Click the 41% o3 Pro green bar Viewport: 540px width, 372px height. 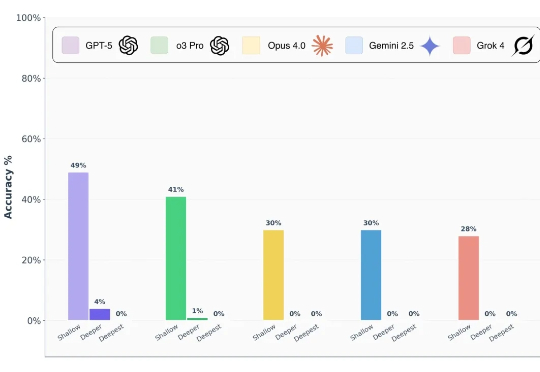pyautogui.click(x=176, y=258)
